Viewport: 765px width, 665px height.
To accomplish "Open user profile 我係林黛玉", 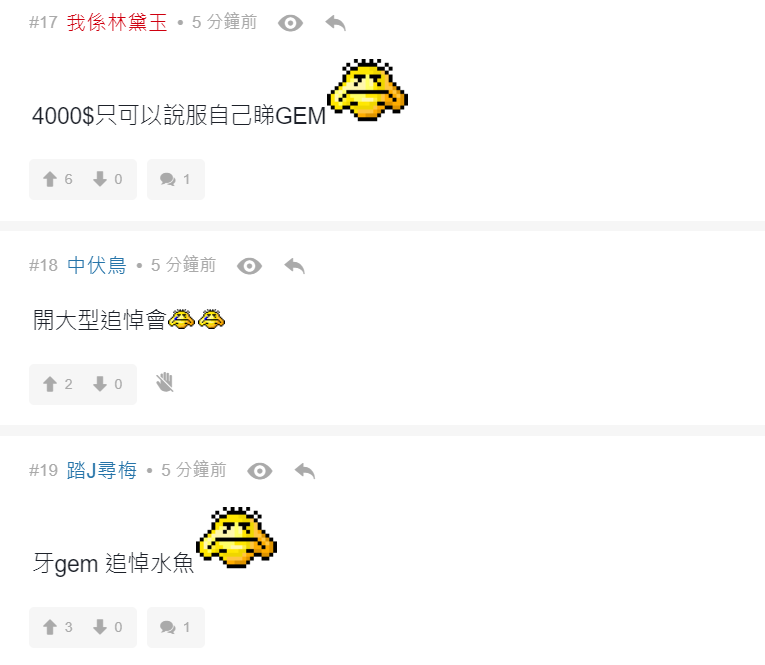I will pos(117,23).
